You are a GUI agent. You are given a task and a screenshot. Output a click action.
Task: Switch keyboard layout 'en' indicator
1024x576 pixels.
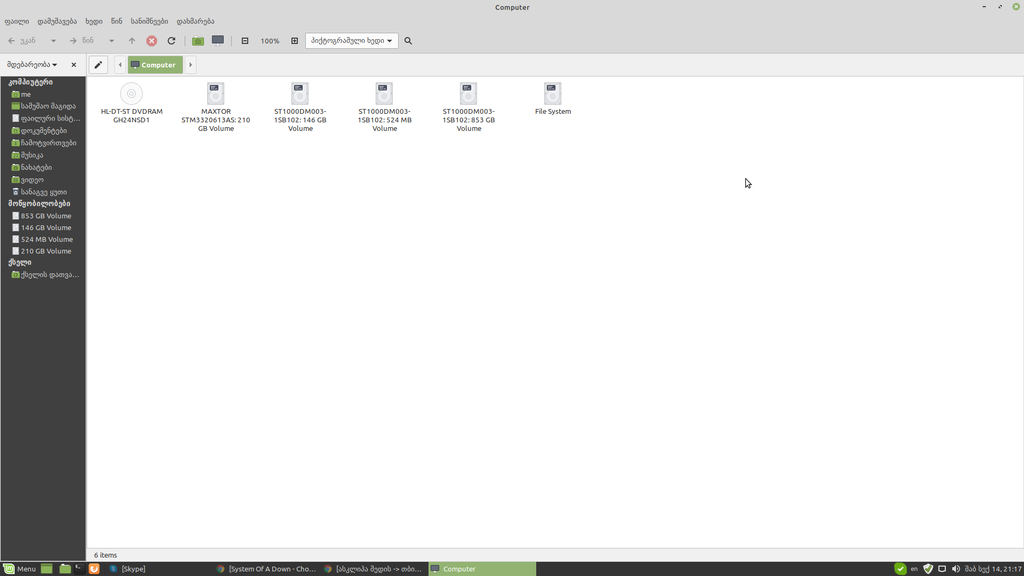(914, 569)
